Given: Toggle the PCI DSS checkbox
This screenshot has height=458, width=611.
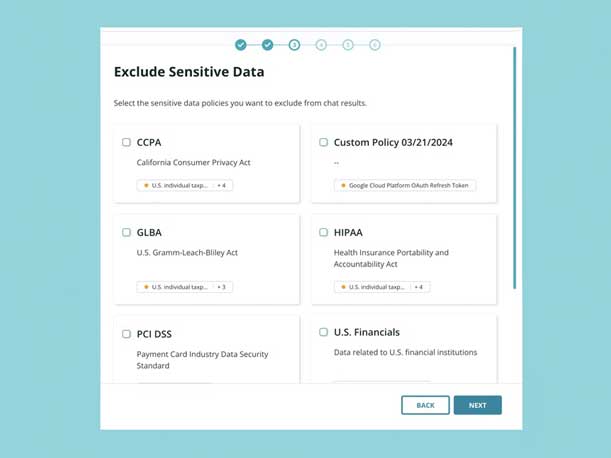Looking at the screenshot, I should [126, 334].
